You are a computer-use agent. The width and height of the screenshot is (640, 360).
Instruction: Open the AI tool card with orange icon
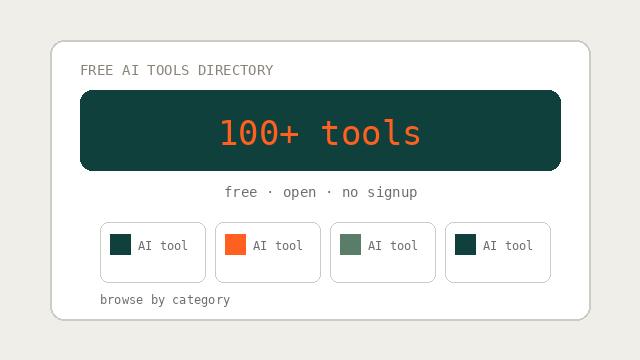(268, 252)
